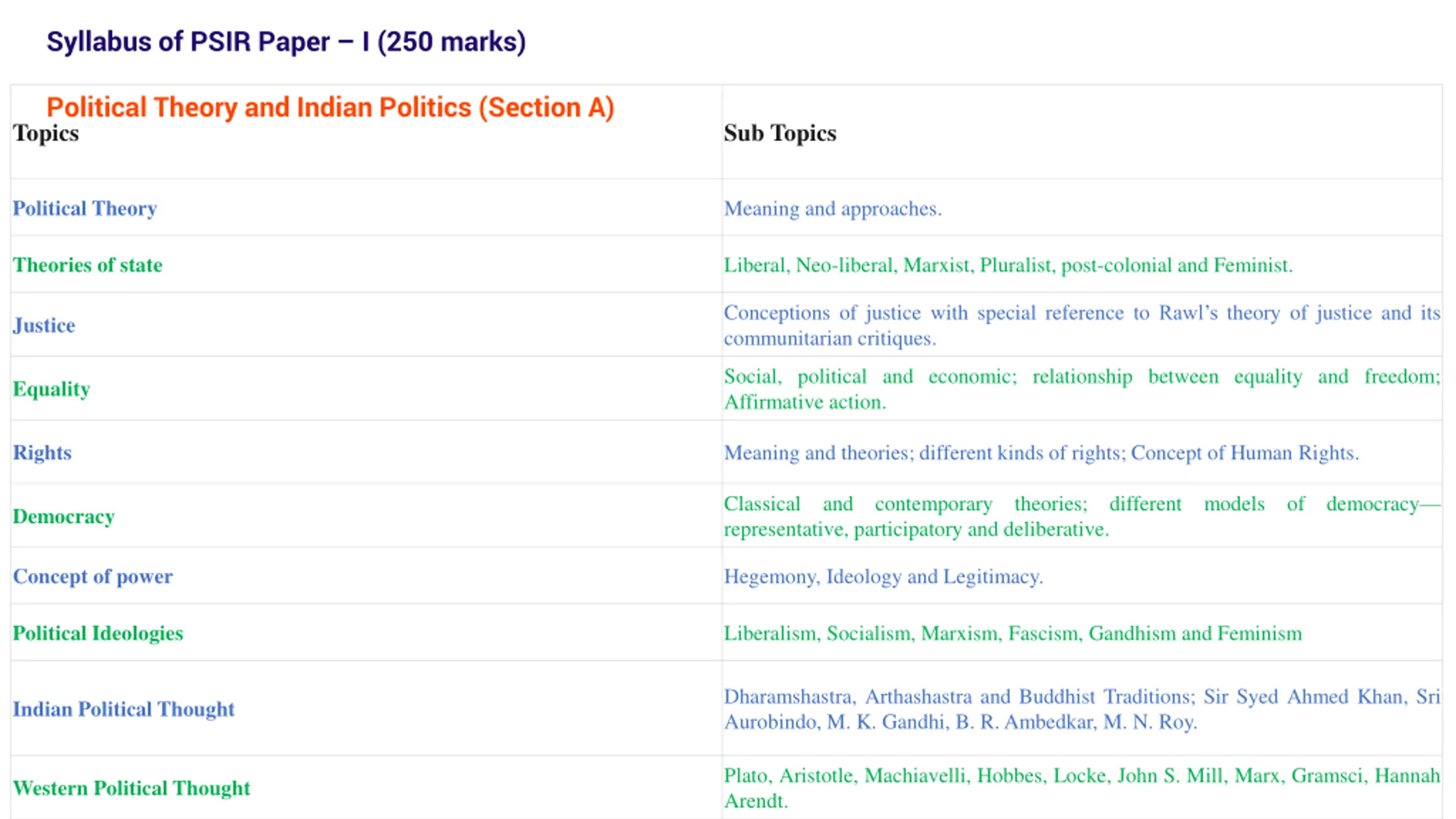
Task: Click 'Conceptions of justice with special reference' line
Action: click(x=1082, y=313)
